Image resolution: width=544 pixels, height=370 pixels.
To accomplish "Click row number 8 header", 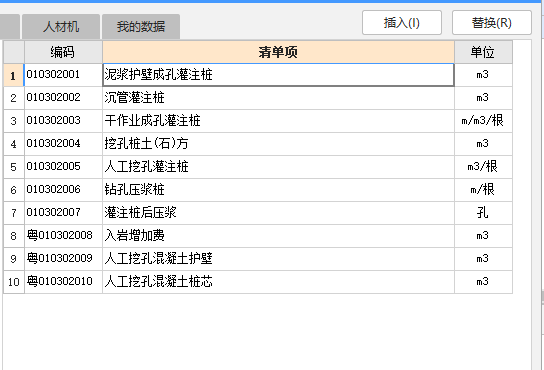I will 14,235.
